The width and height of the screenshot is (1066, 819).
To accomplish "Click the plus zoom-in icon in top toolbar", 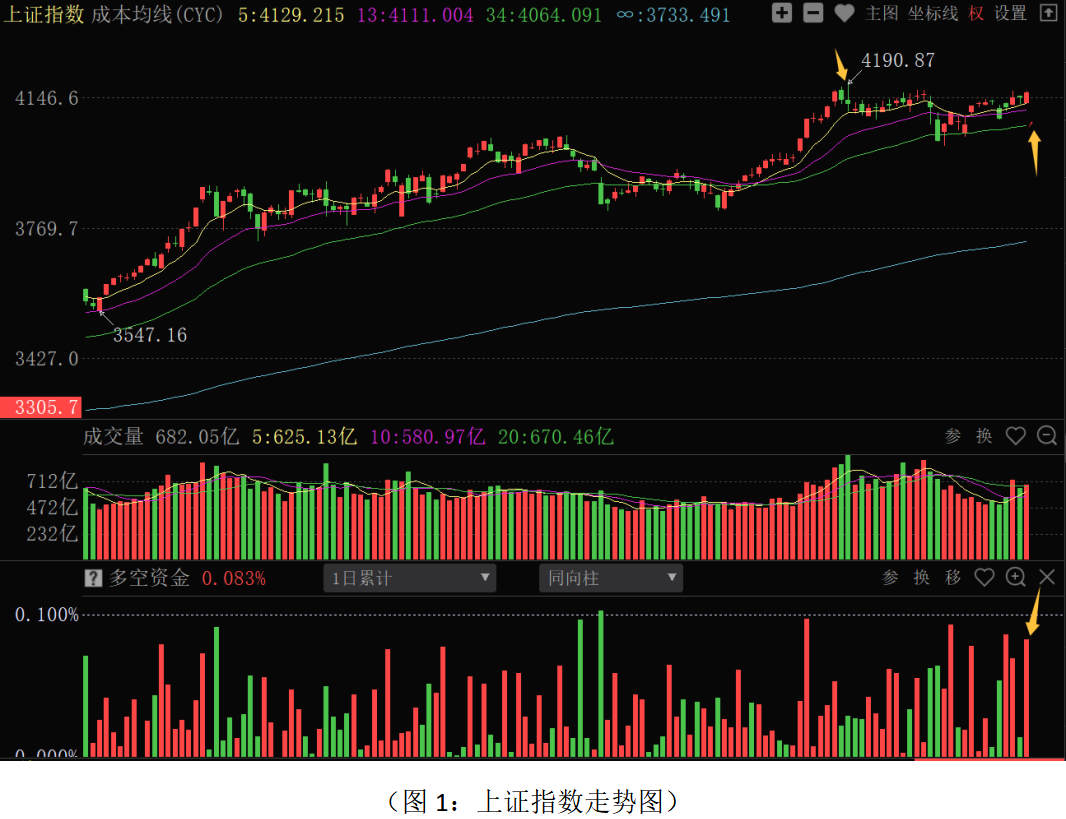I will tap(782, 14).
